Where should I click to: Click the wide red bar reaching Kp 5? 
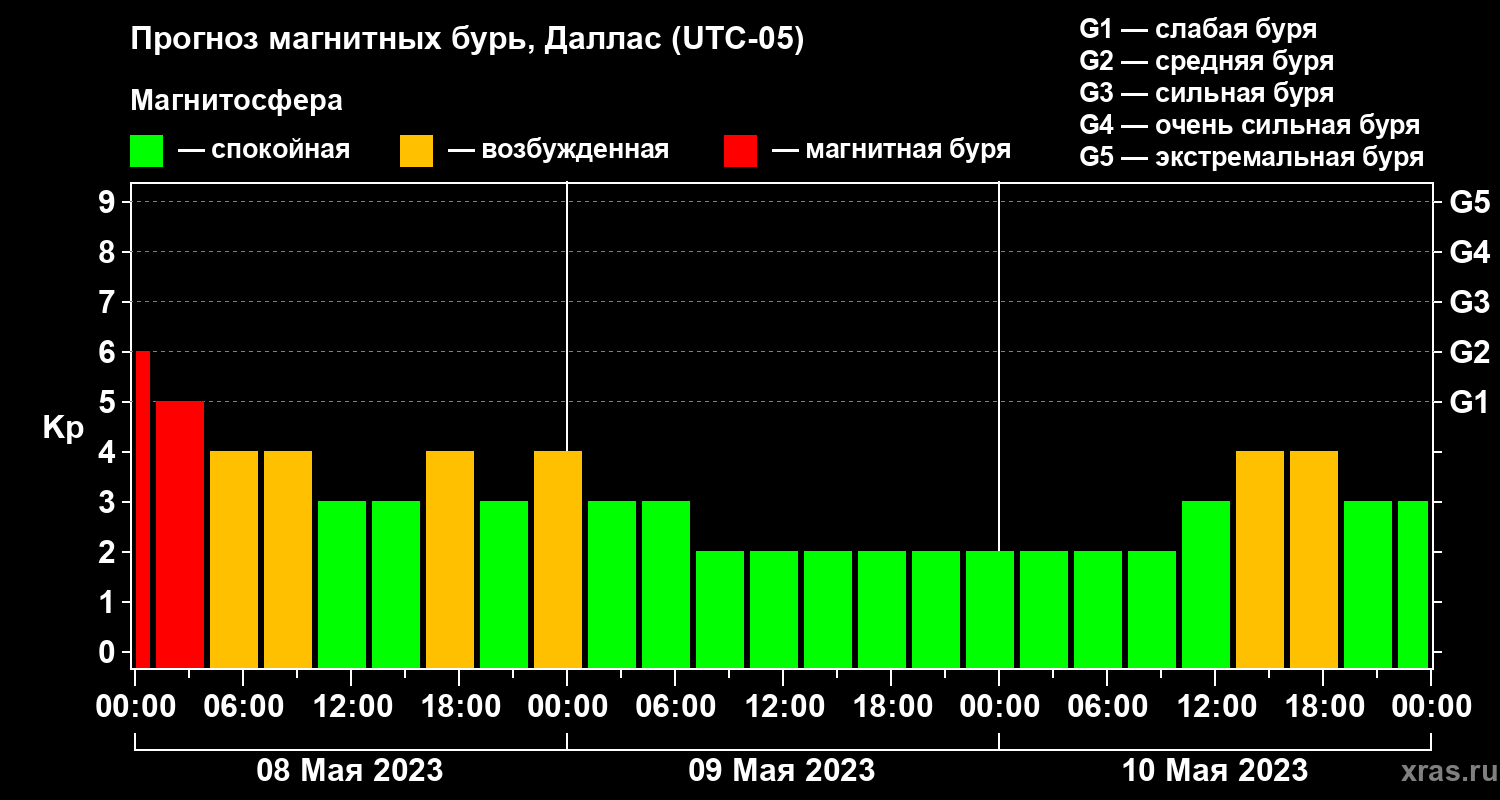pos(180,535)
